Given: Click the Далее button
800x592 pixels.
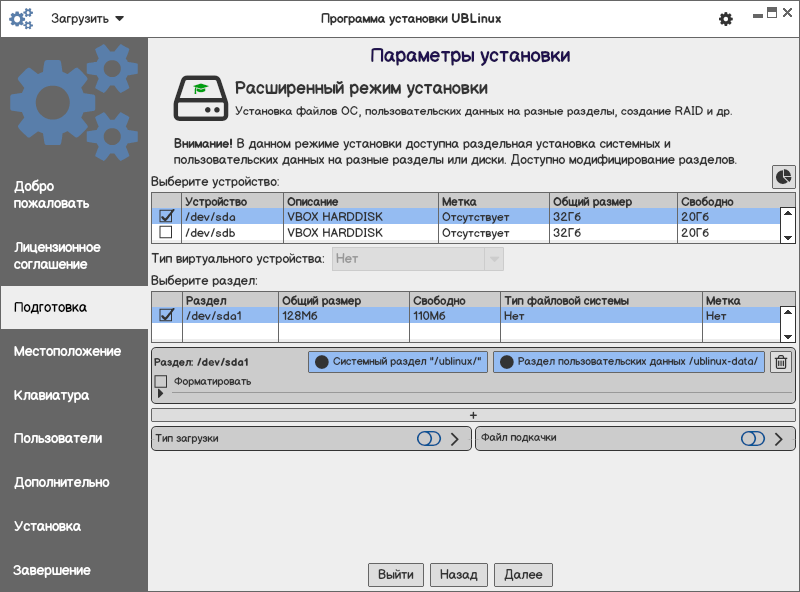Looking at the screenshot, I should 523,575.
